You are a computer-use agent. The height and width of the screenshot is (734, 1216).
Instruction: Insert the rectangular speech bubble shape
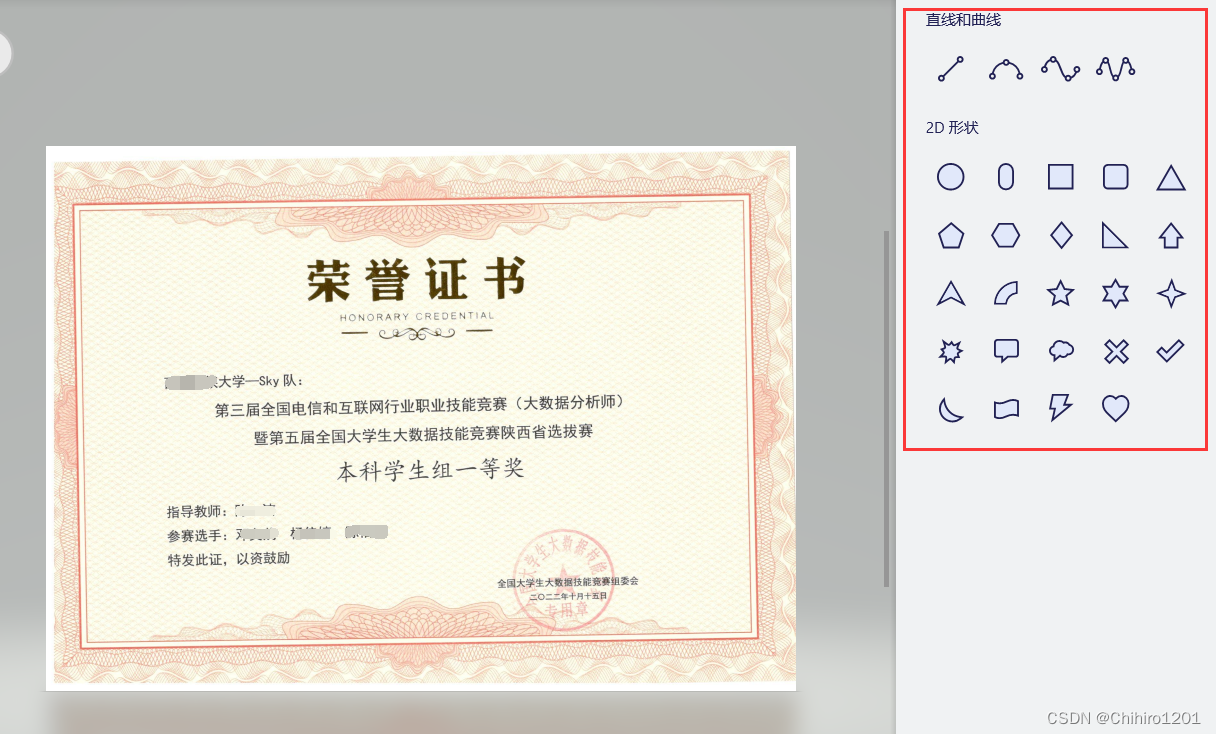point(1006,351)
